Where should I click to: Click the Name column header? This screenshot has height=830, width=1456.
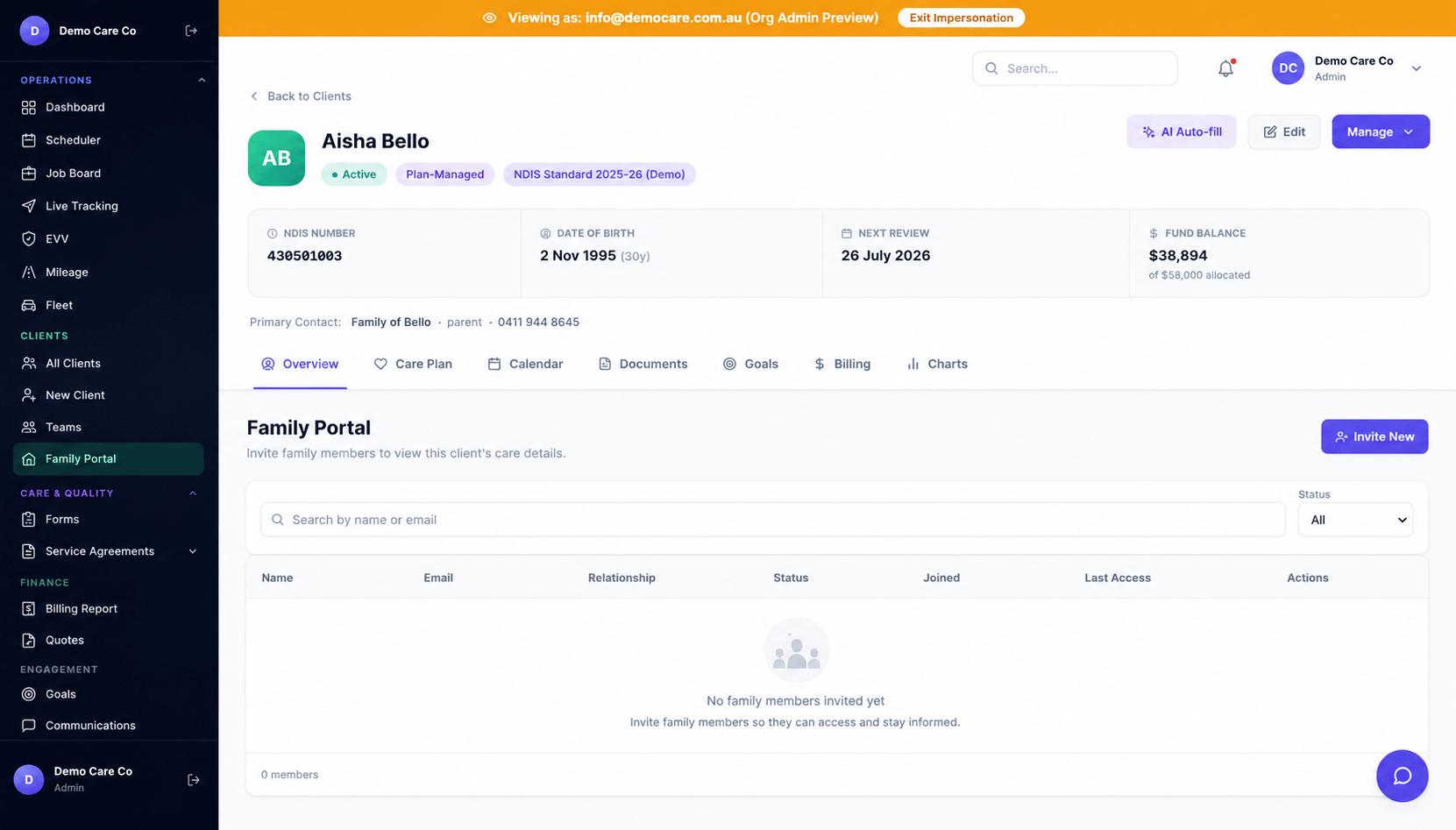(x=277, y=578)
